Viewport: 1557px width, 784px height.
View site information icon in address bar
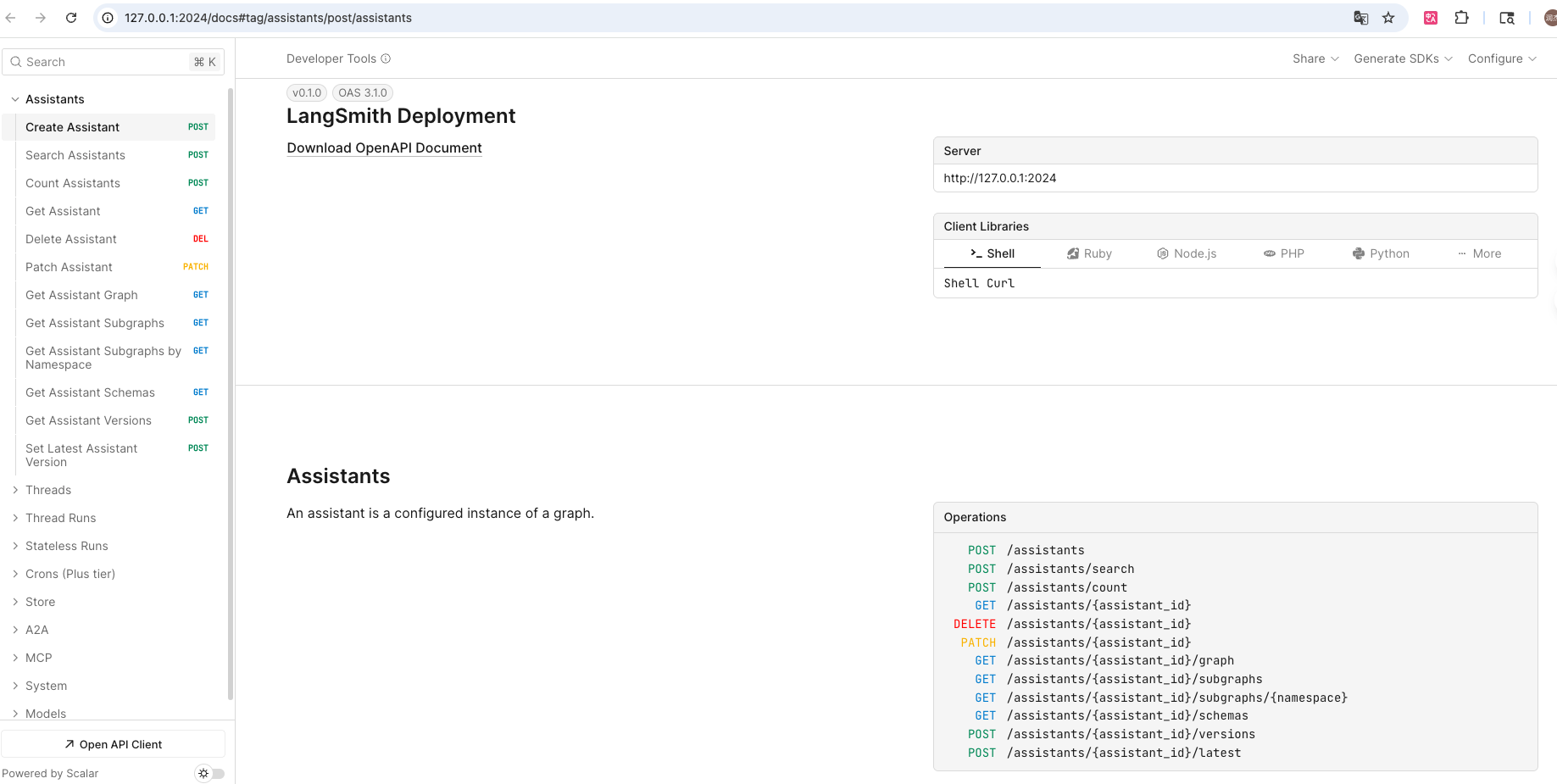pos(108,18)
